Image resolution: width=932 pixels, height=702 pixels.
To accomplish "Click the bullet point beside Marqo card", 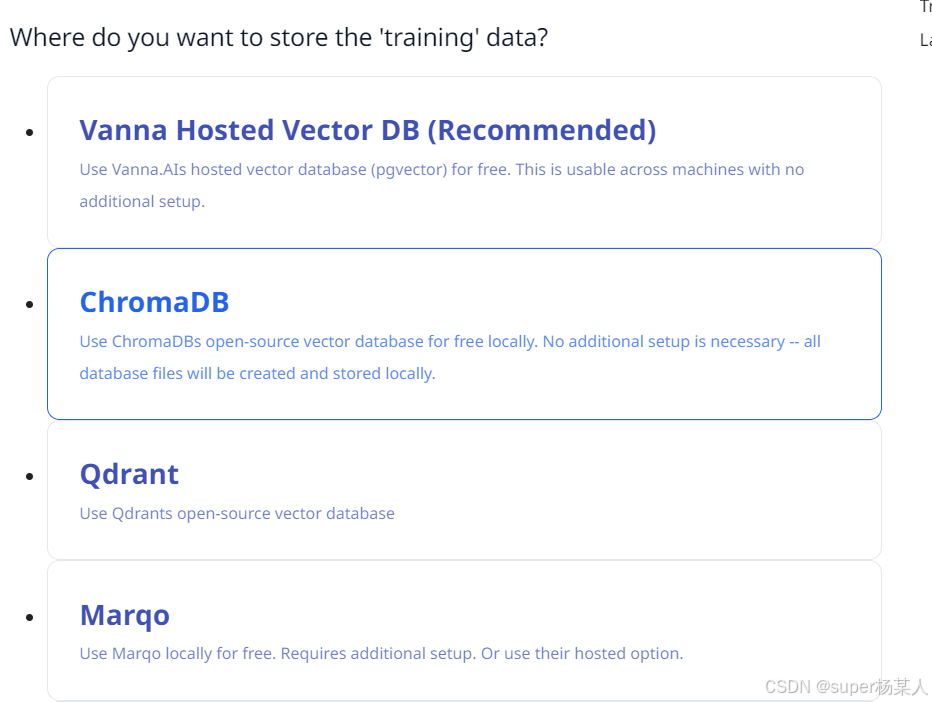I will click(x=30, y=617).
